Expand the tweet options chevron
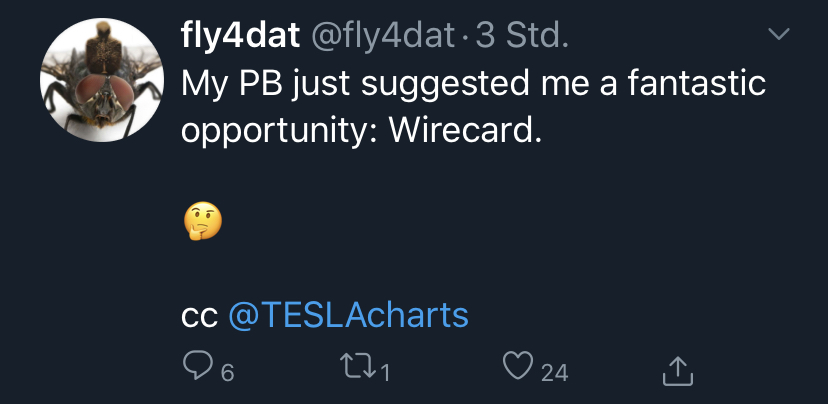828x404 pixels. 777,35
